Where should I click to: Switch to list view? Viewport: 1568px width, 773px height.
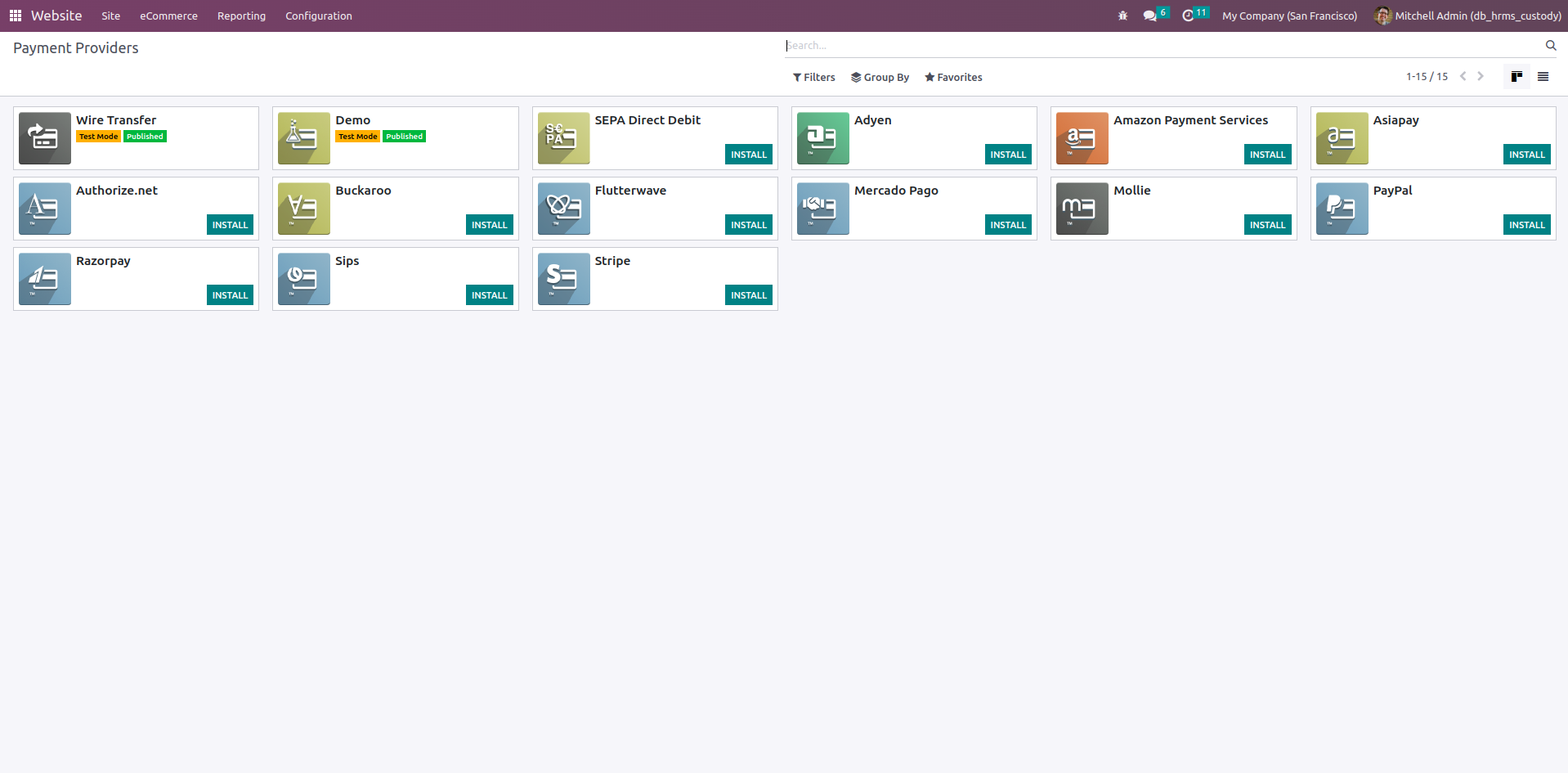point(1543,77)
